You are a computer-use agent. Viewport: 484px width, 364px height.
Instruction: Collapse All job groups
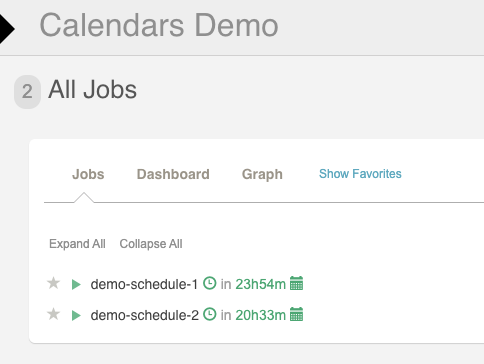pos(151,244)
